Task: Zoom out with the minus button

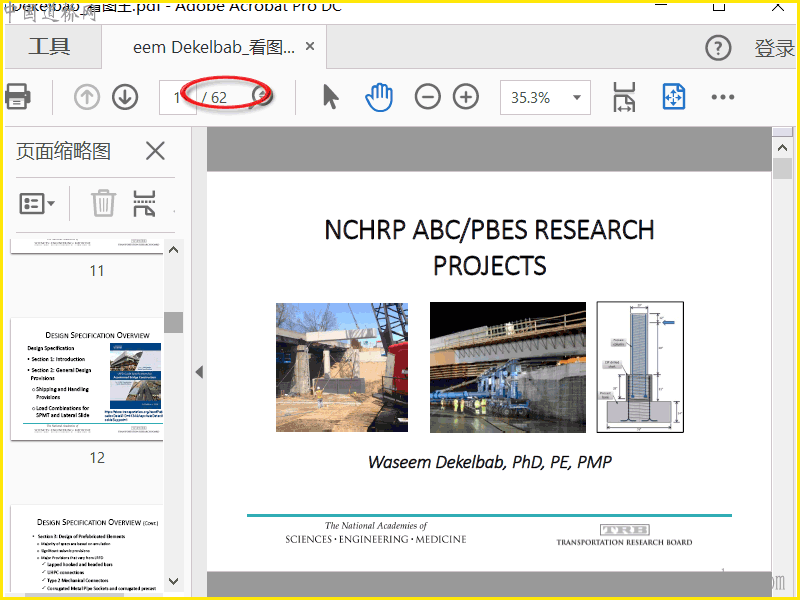Action: click(x=428, y=97)
